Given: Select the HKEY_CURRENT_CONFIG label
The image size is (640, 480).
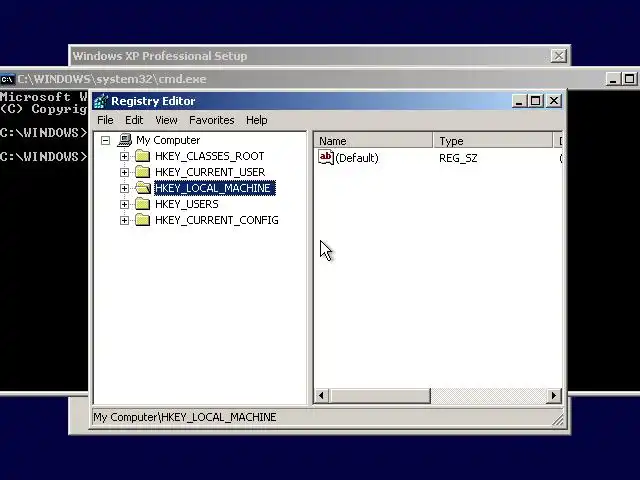Looking at the screenshot, I should (x=217, y=220).
